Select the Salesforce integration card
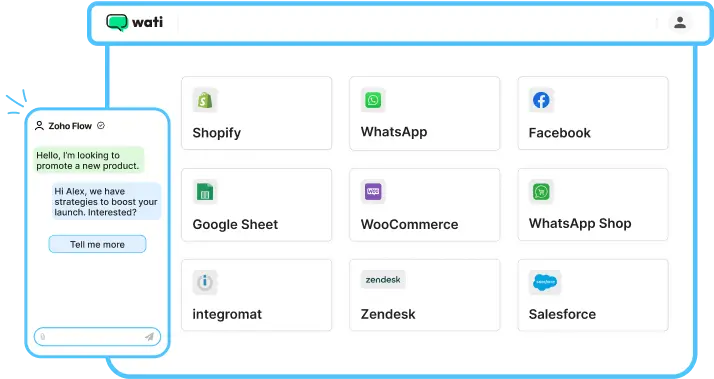Screen dimensions: 714x379 [593, 295]
